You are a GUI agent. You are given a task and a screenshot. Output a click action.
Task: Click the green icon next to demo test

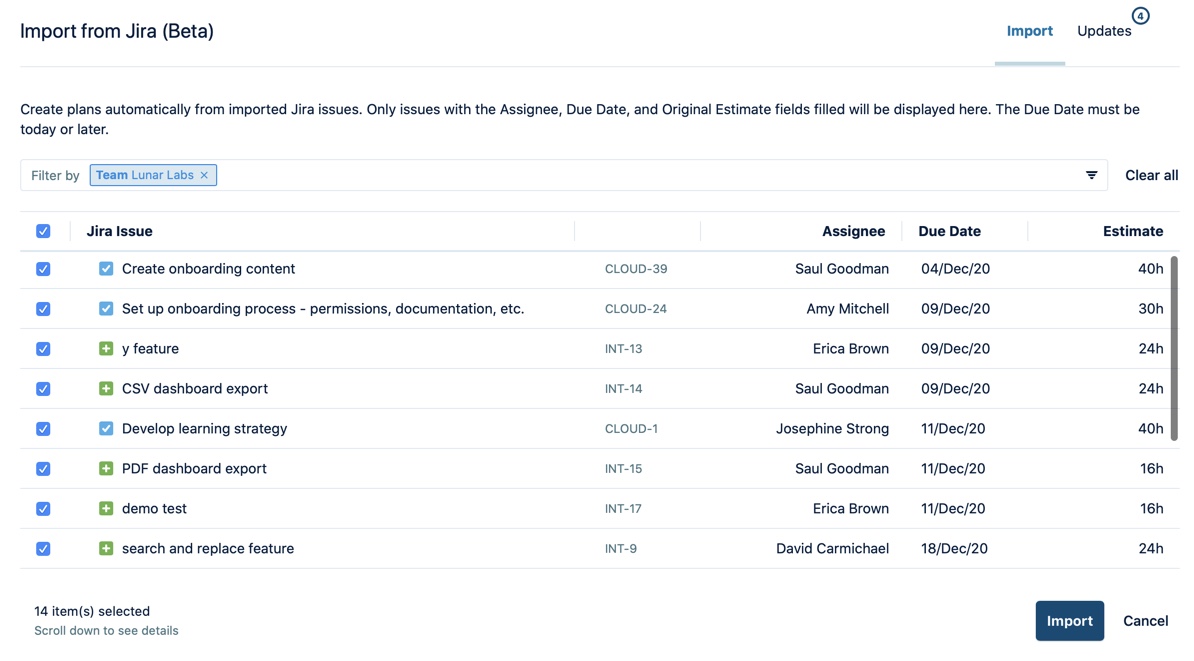[x=106, y=508]
